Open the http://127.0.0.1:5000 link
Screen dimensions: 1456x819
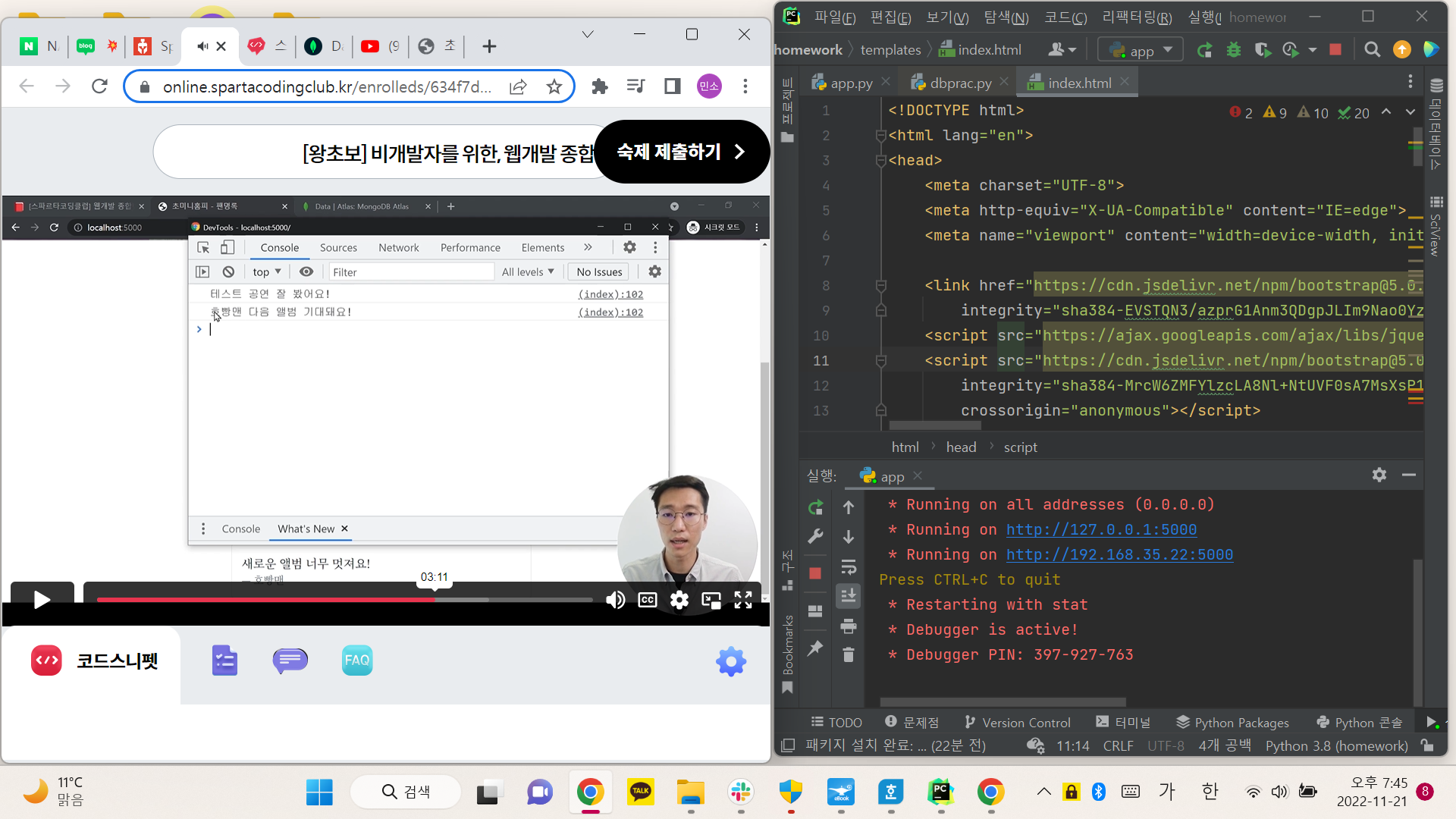[x=1101, y=529]
